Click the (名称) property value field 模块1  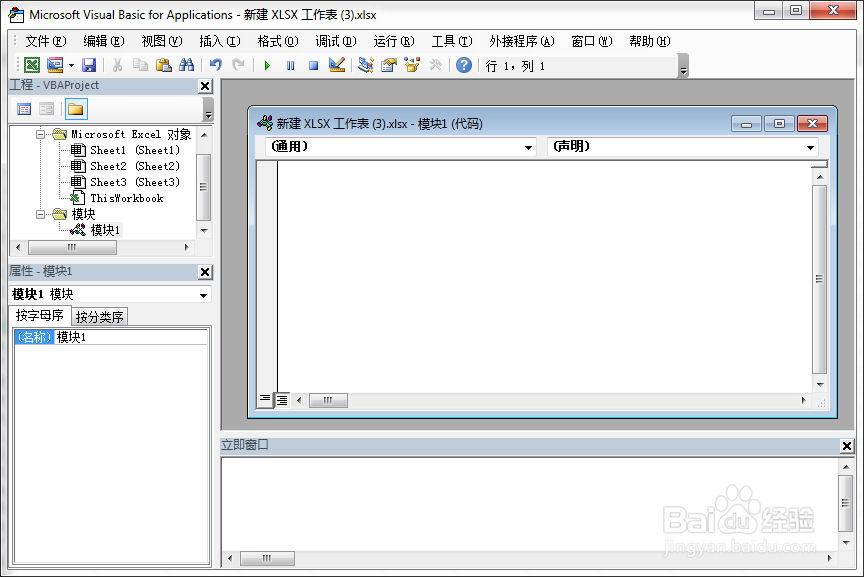[131, 337]
